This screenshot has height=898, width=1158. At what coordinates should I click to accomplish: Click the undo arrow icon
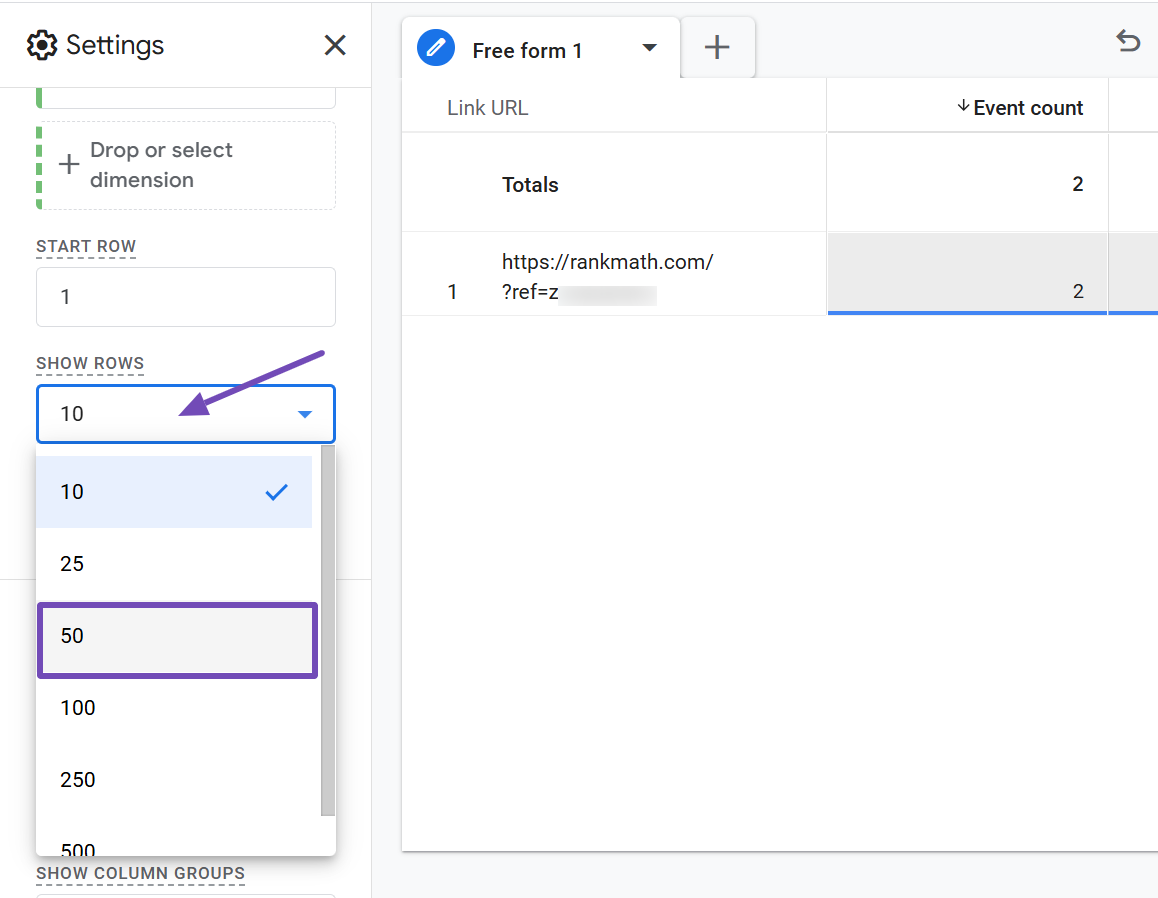click(x=1128, y=41)
